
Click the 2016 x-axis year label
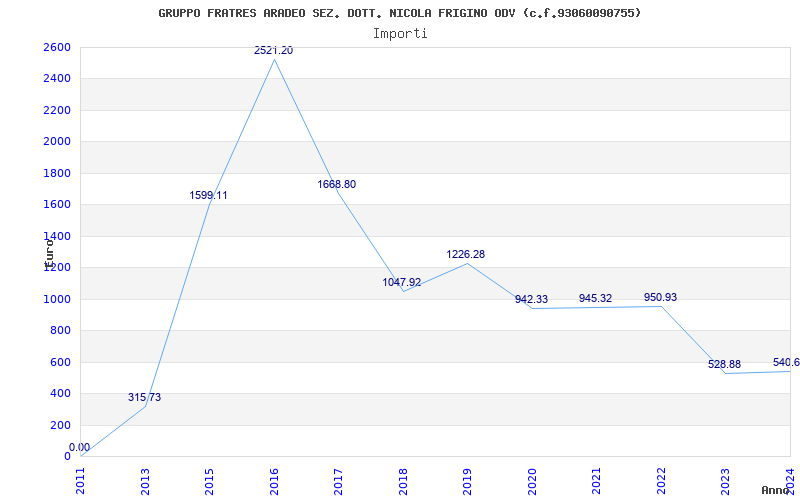click(274, 481)
